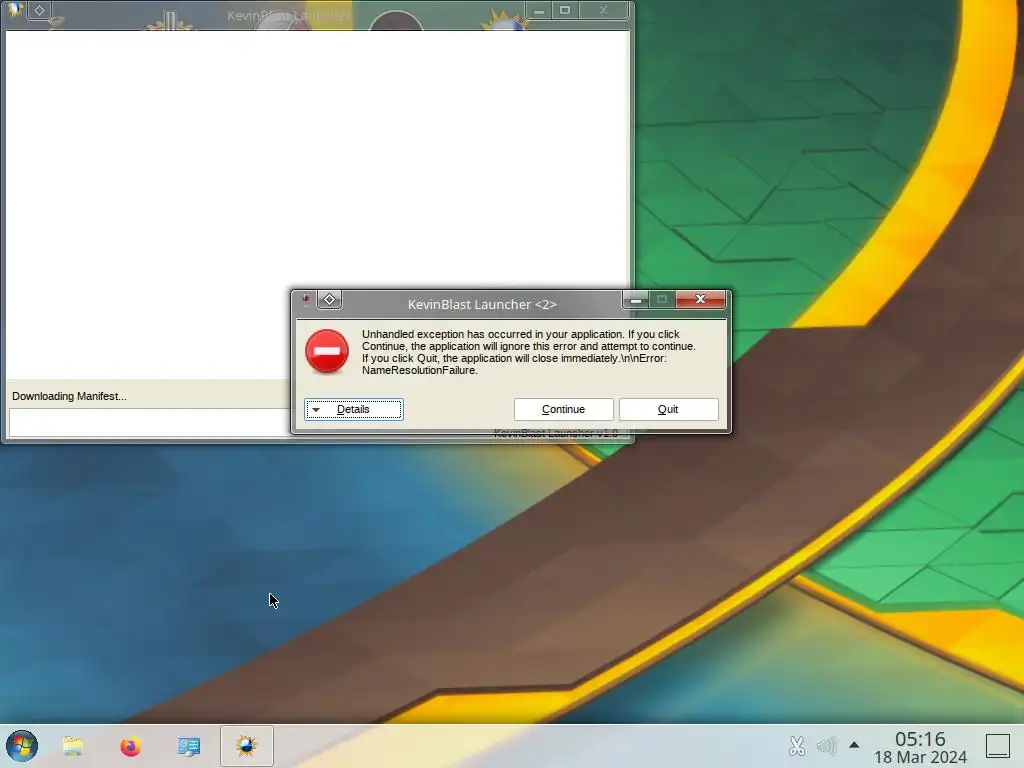Open system settings taskbar icon
The image size is (1024, 768).
(x=189, y=746)
